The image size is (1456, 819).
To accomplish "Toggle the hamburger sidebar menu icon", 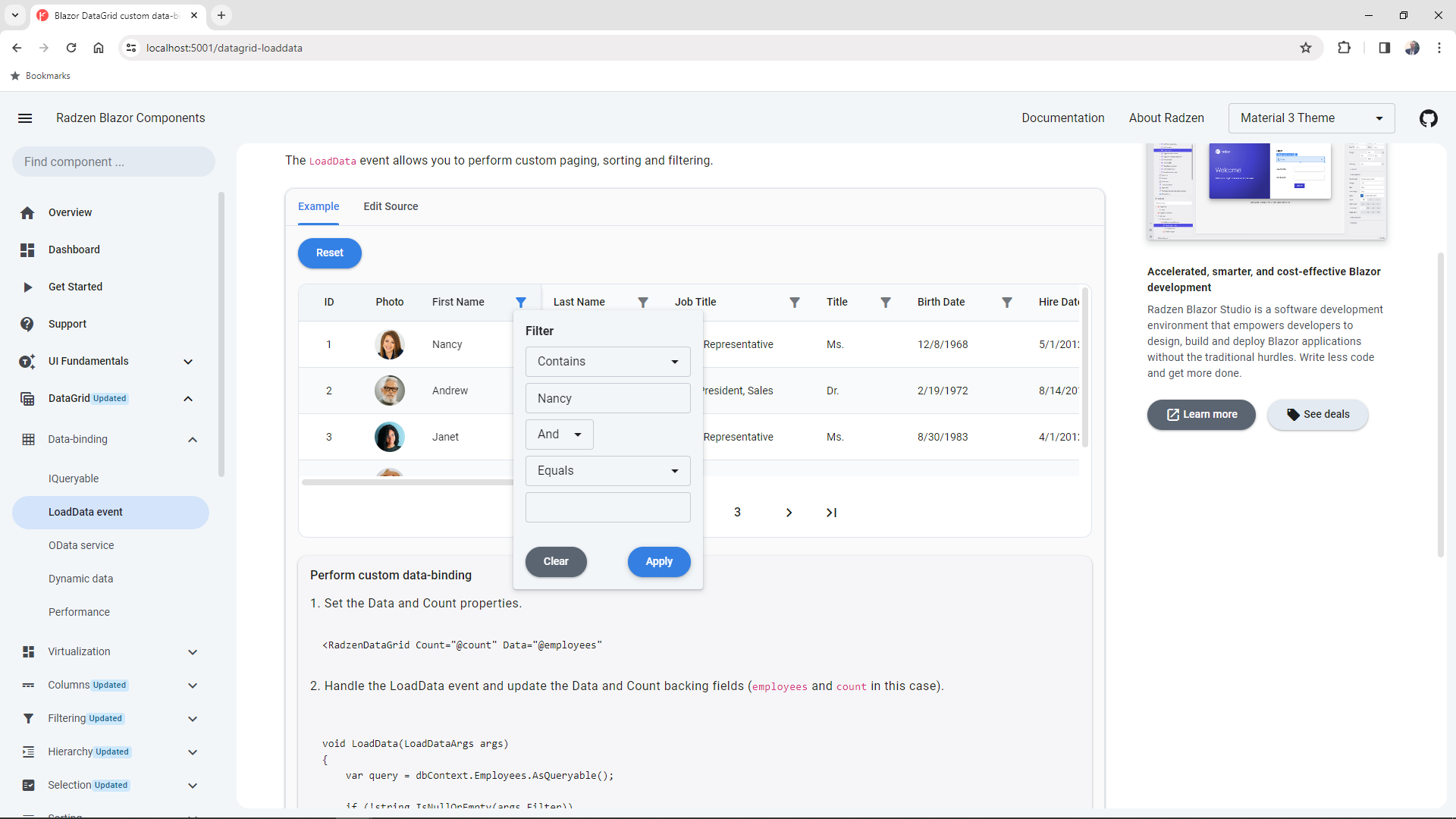I will (25, 118).
